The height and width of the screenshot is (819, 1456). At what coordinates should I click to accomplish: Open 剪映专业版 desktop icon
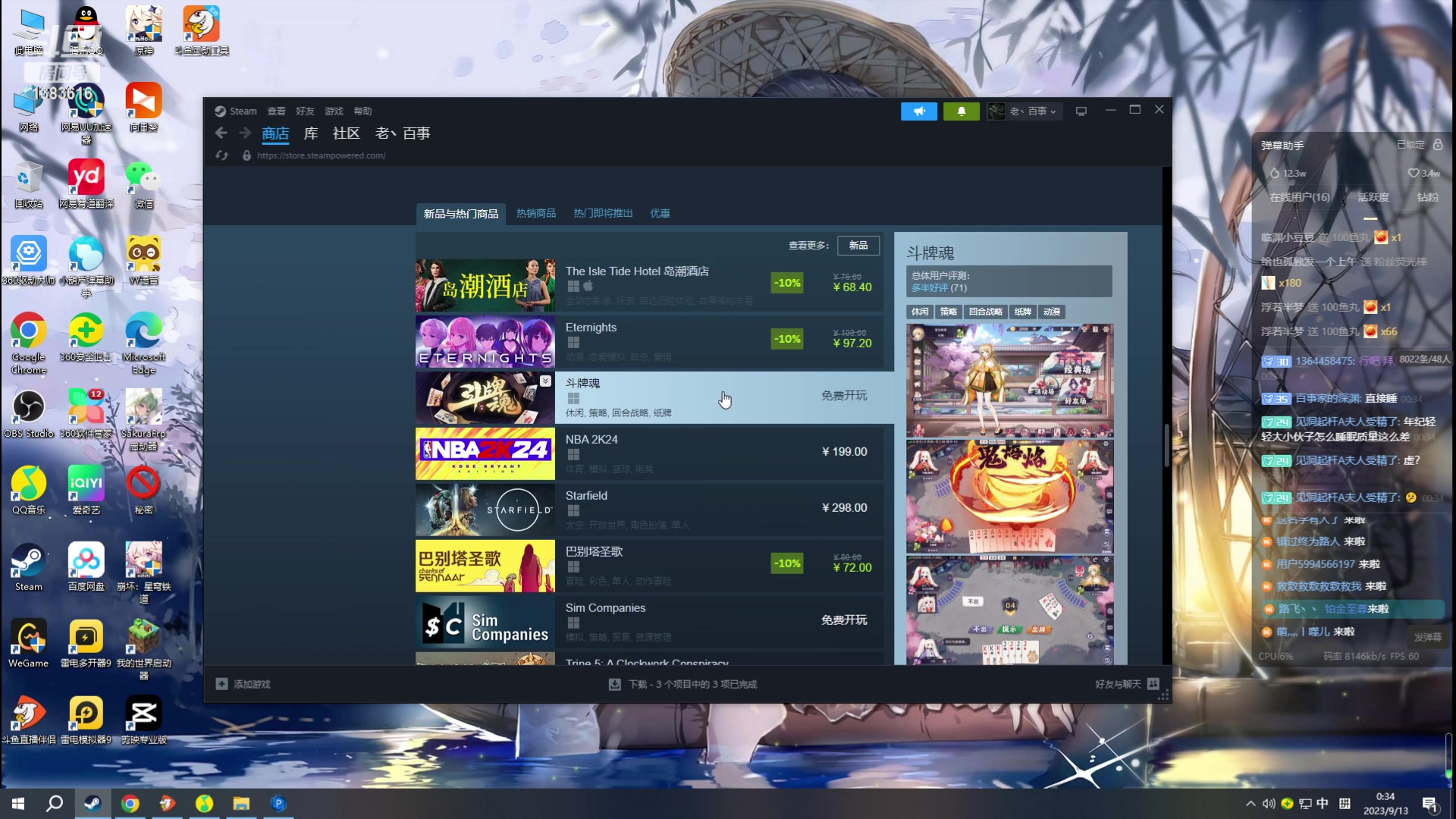click(x=143, y=720)
